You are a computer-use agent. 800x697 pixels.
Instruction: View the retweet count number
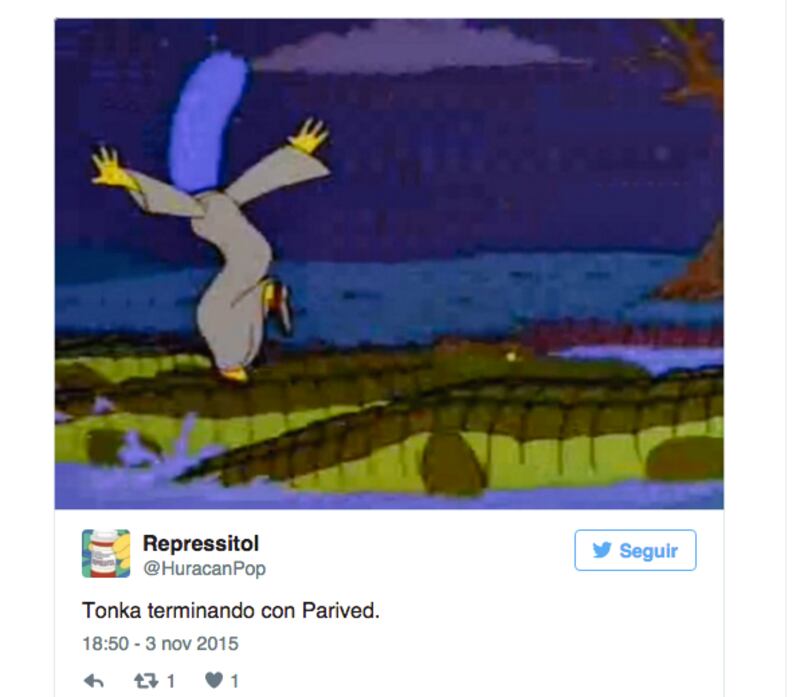click(171, 681)
